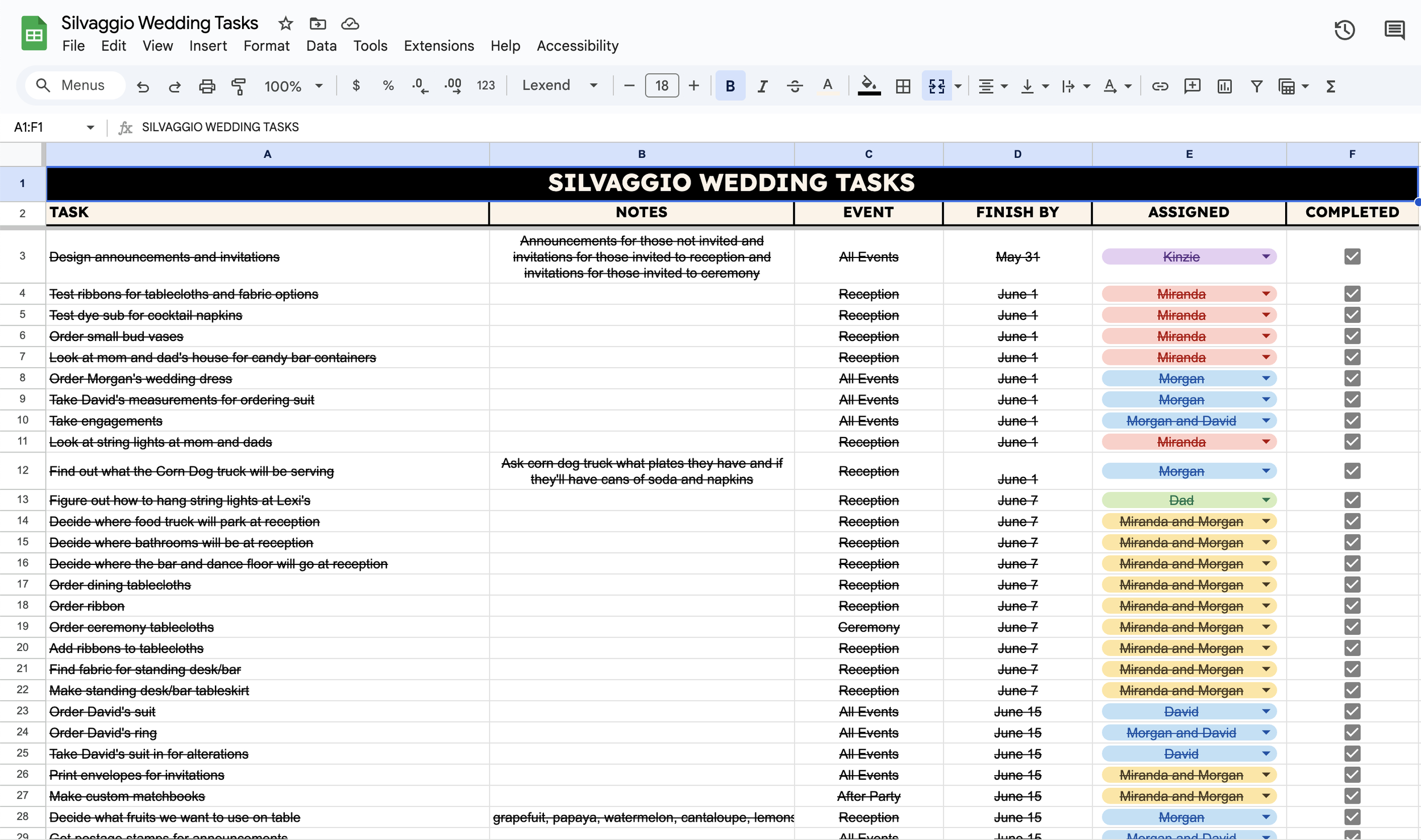Uncheck the Completed checkbox for Order ribbon
The height and width of the screenshot is (840, 1421).
click(x=1352, y=605)
